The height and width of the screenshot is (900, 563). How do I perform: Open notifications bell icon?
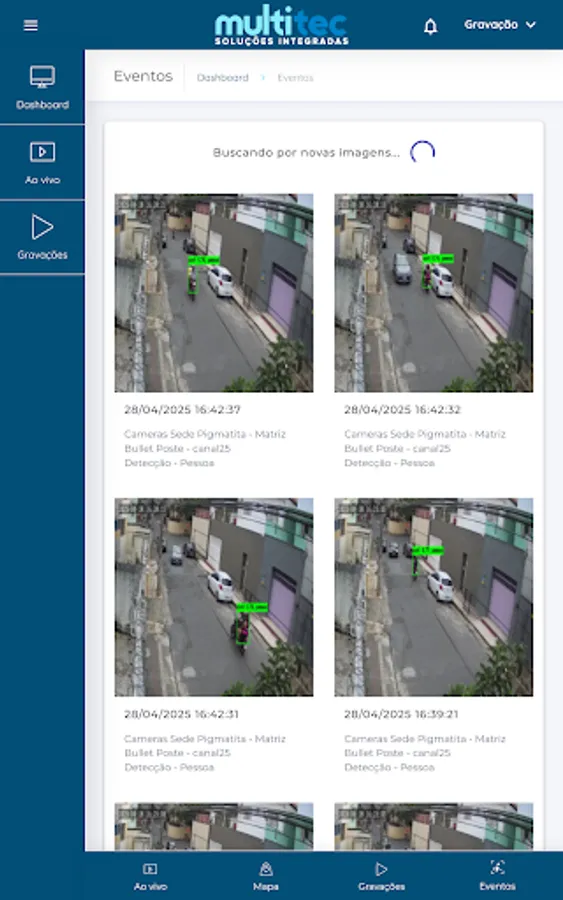[430, 26]
